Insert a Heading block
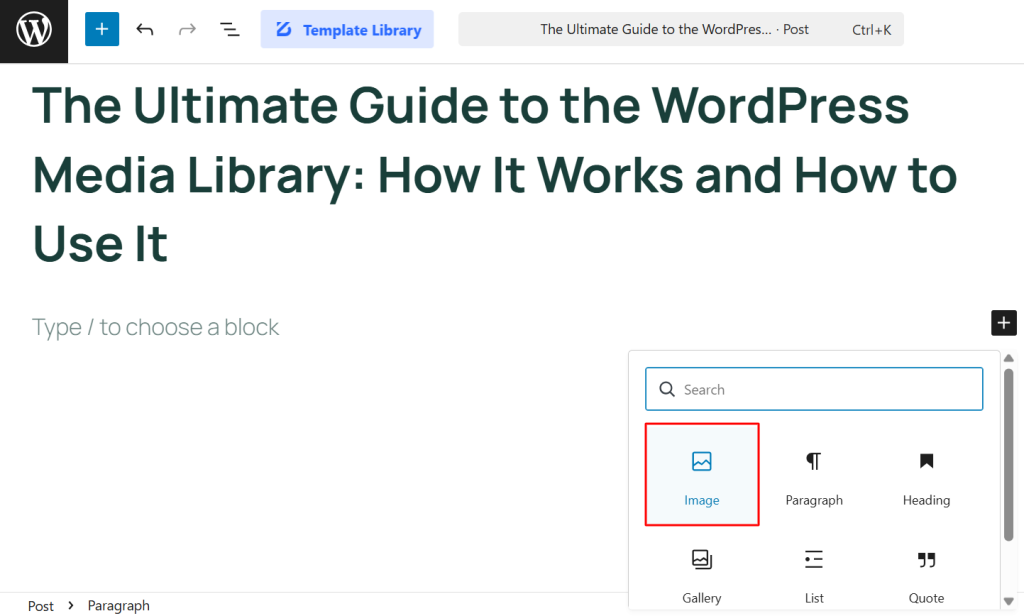Image resolution: width=1024 pixels, height=616 pixels. pos(925,474)
